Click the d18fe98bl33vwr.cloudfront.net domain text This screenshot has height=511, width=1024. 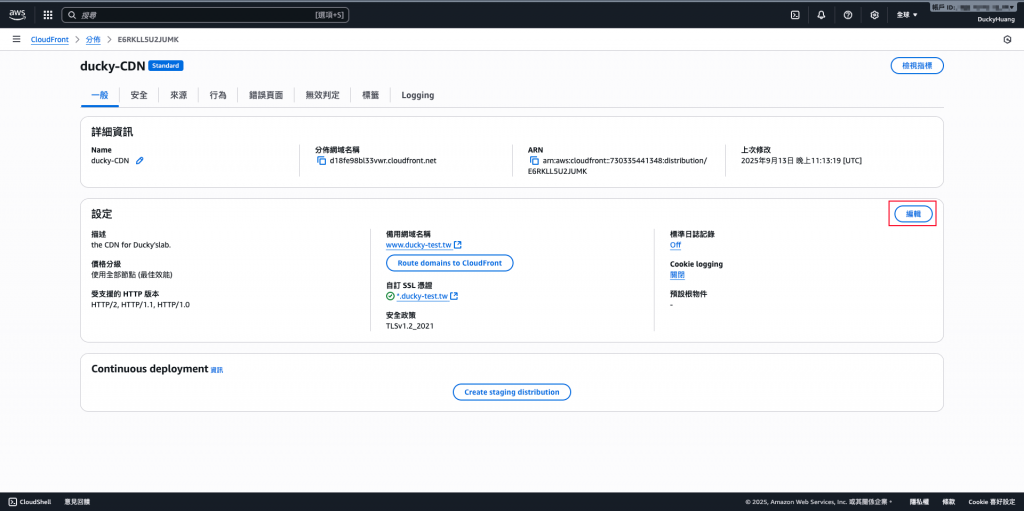[383, 160]
